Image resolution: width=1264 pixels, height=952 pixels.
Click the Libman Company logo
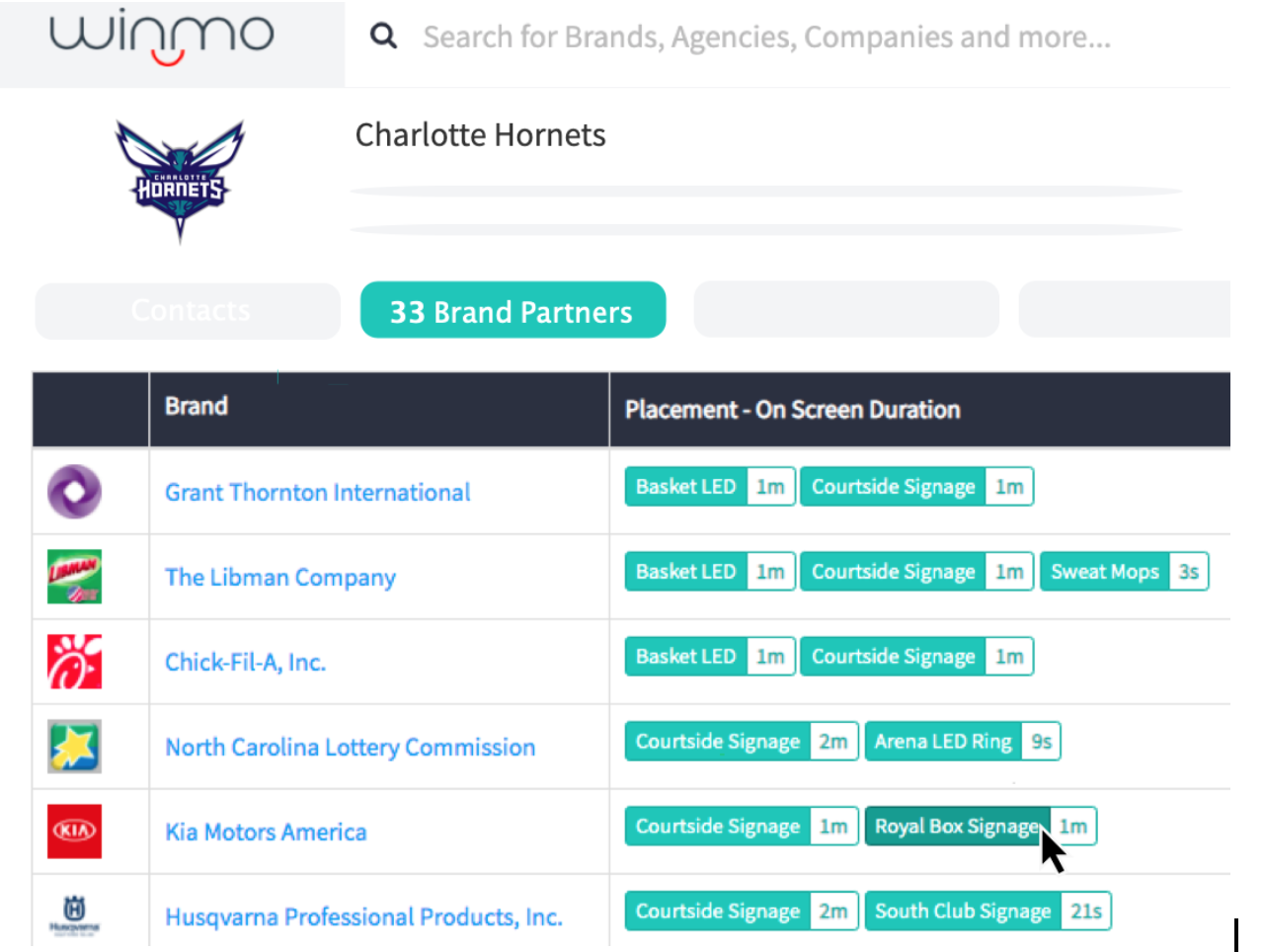click(x=75, y=577)
